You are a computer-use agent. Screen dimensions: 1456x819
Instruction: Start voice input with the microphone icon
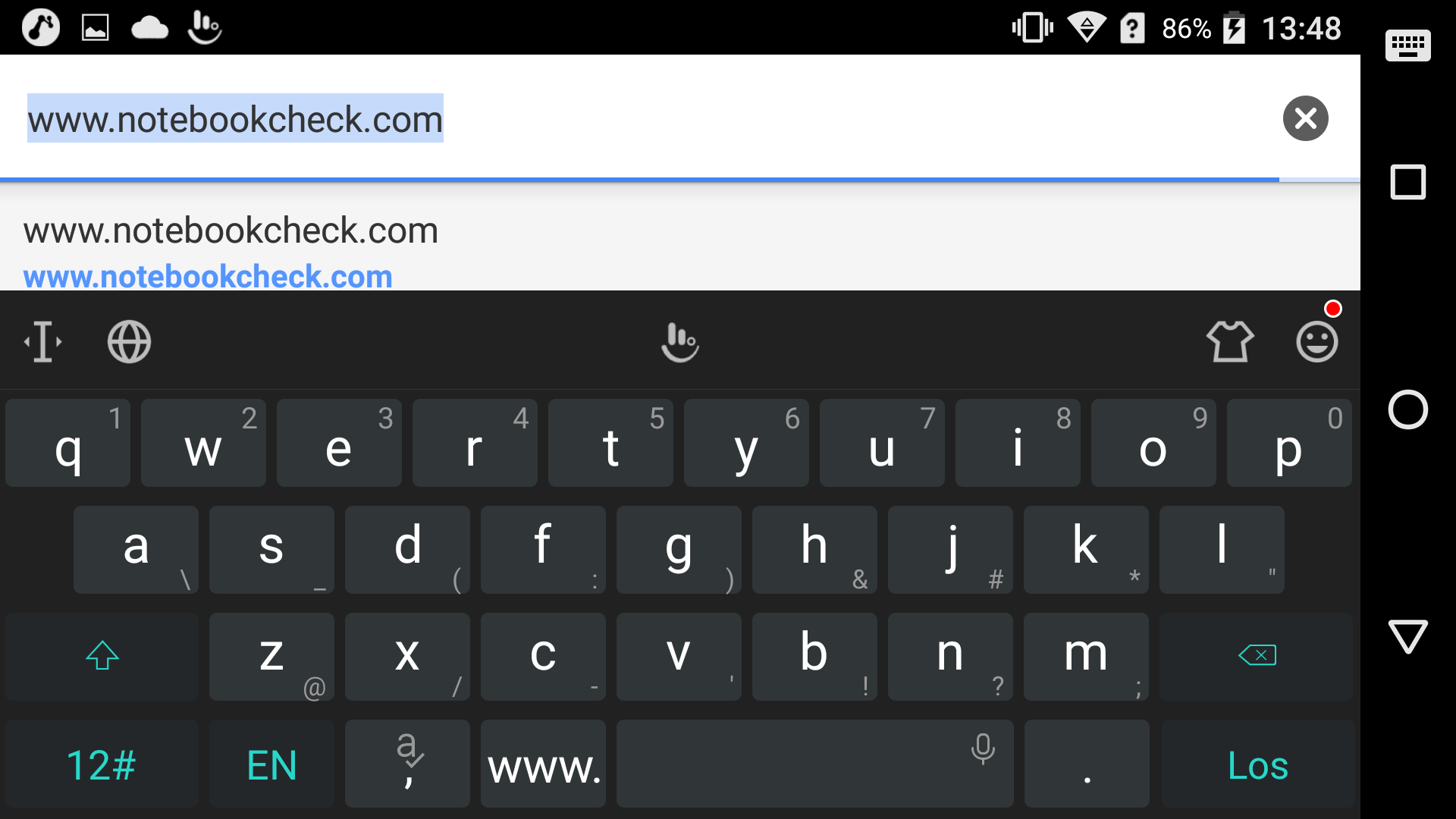tap(983, 748)
